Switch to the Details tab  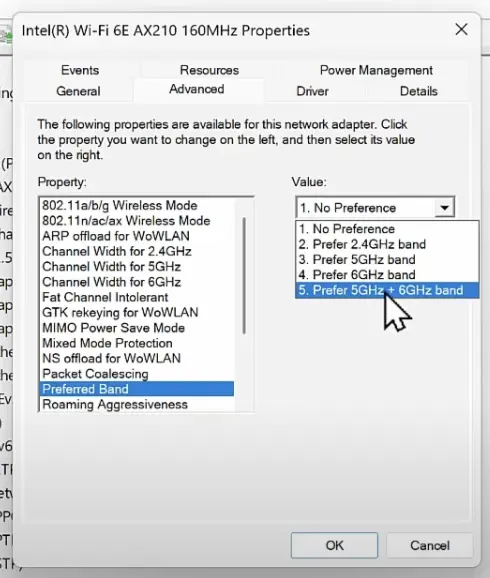pyautogui.click(x=418, y=91)
